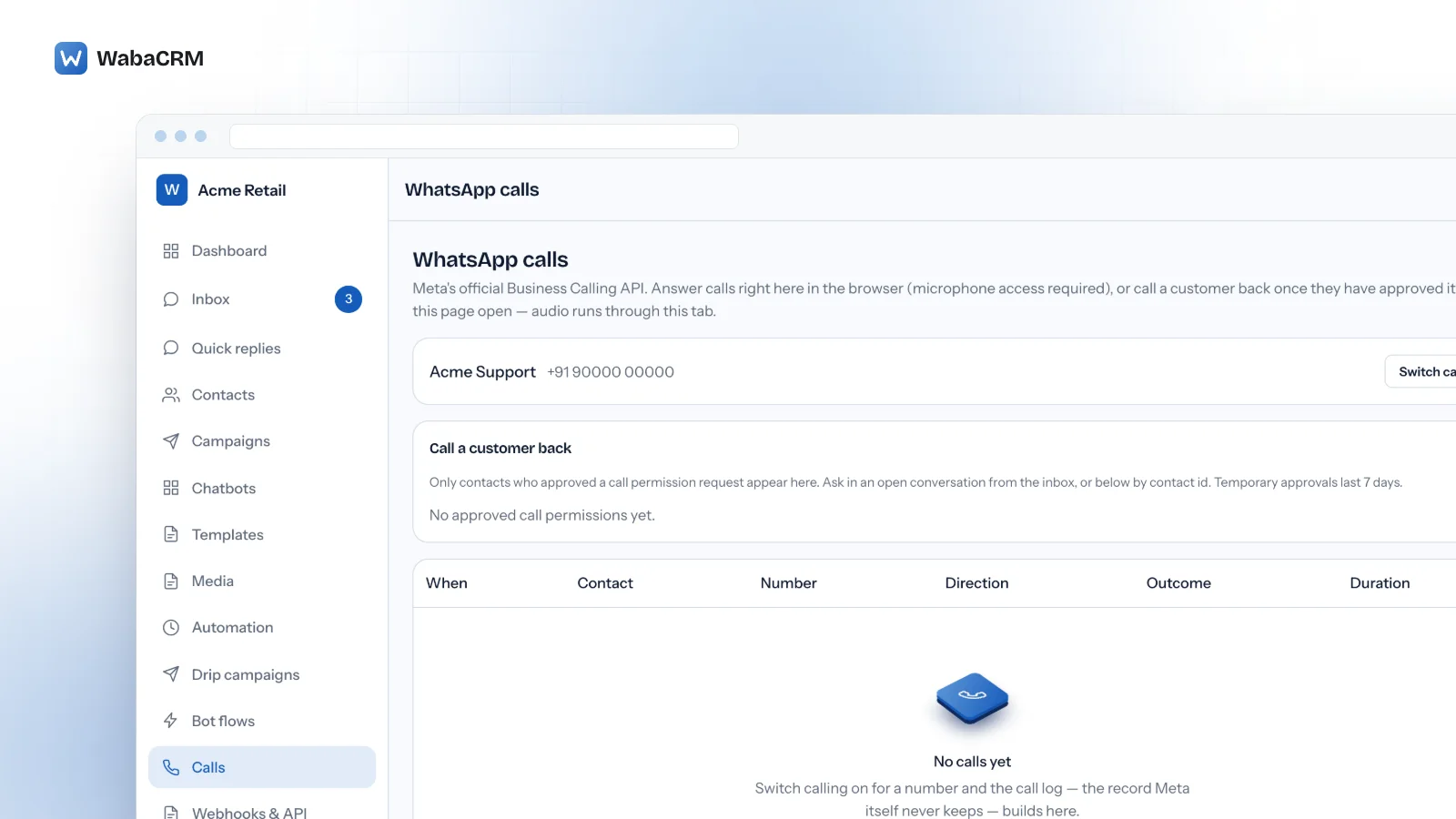Select Drip campaigns menu item
Viewport: 1456px width, 819px height.
[x=262, y=674]
